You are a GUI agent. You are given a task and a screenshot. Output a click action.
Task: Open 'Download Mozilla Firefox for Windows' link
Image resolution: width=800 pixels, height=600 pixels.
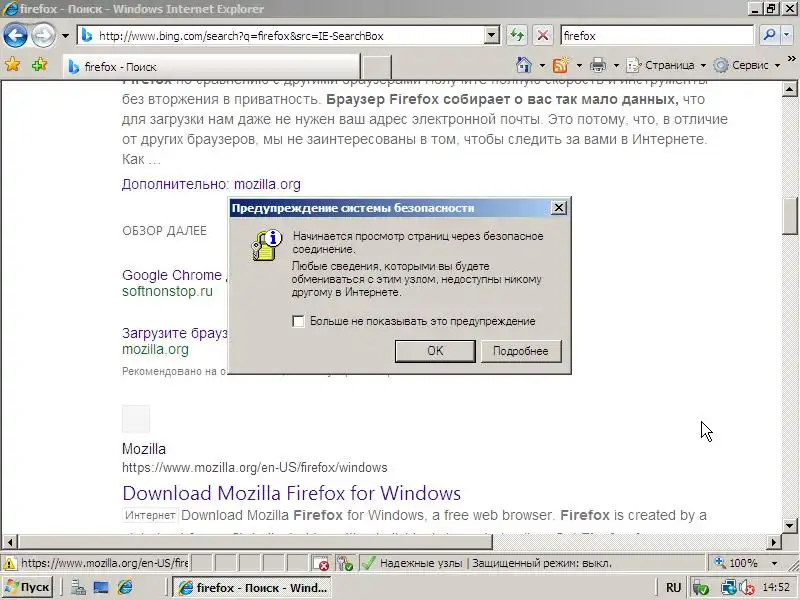(292, 493)
